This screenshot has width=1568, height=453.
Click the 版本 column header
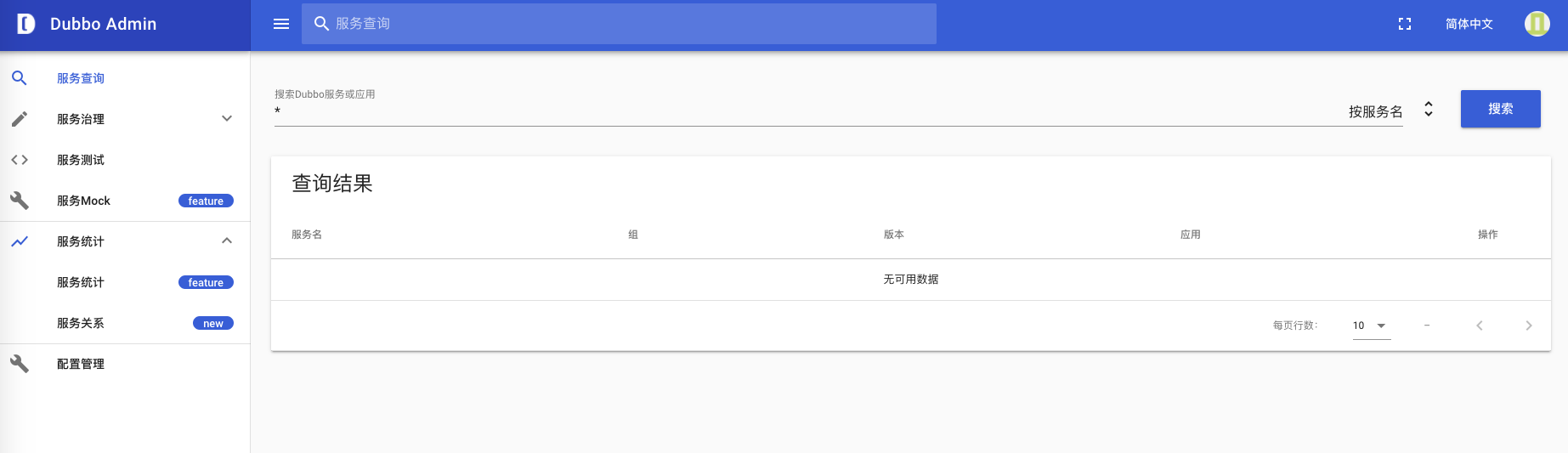coord(894,235)
